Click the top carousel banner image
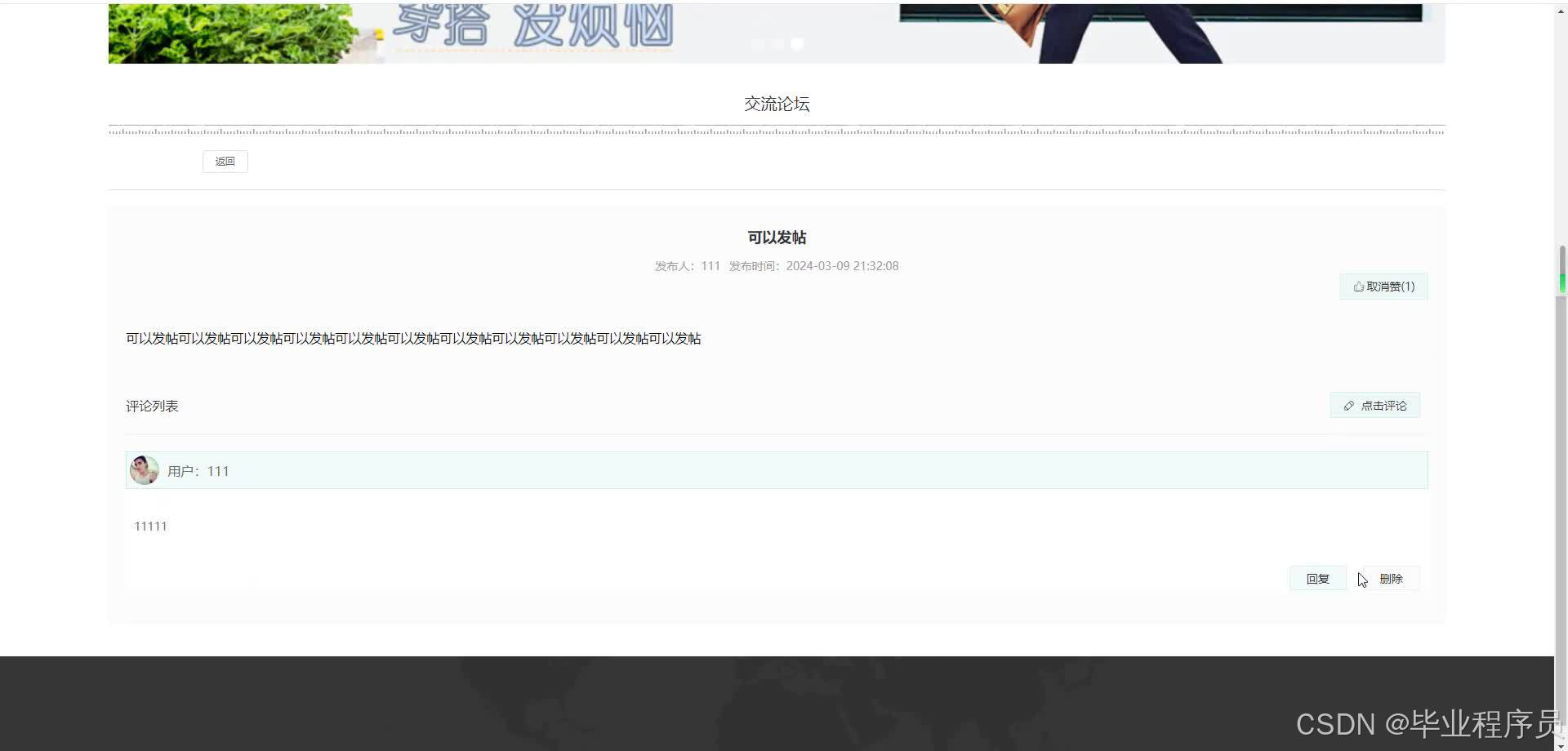The height and width of the screenshot is (751, 1568). (x=777, y=33)
